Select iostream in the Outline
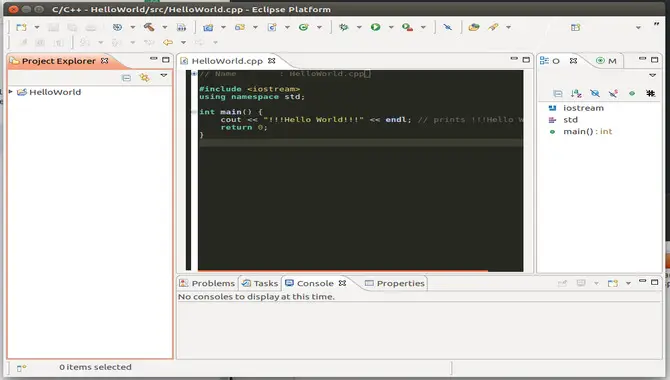 point(583,108)
